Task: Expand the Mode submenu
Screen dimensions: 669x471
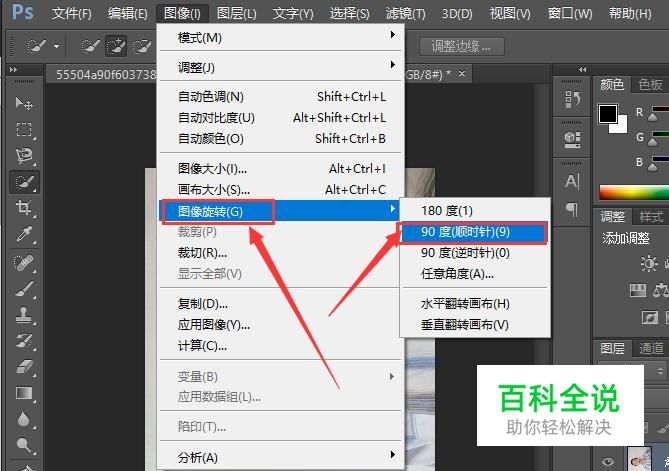Action: pos(280,38)
